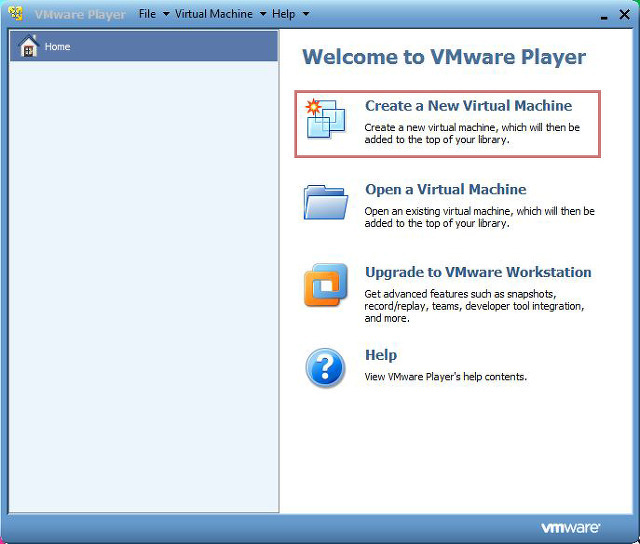Image resolution: width=640 pixels, height=544 pixels.
Task: Click 'Create a new virtual machine, which' description
Action: tap(472, 133)
